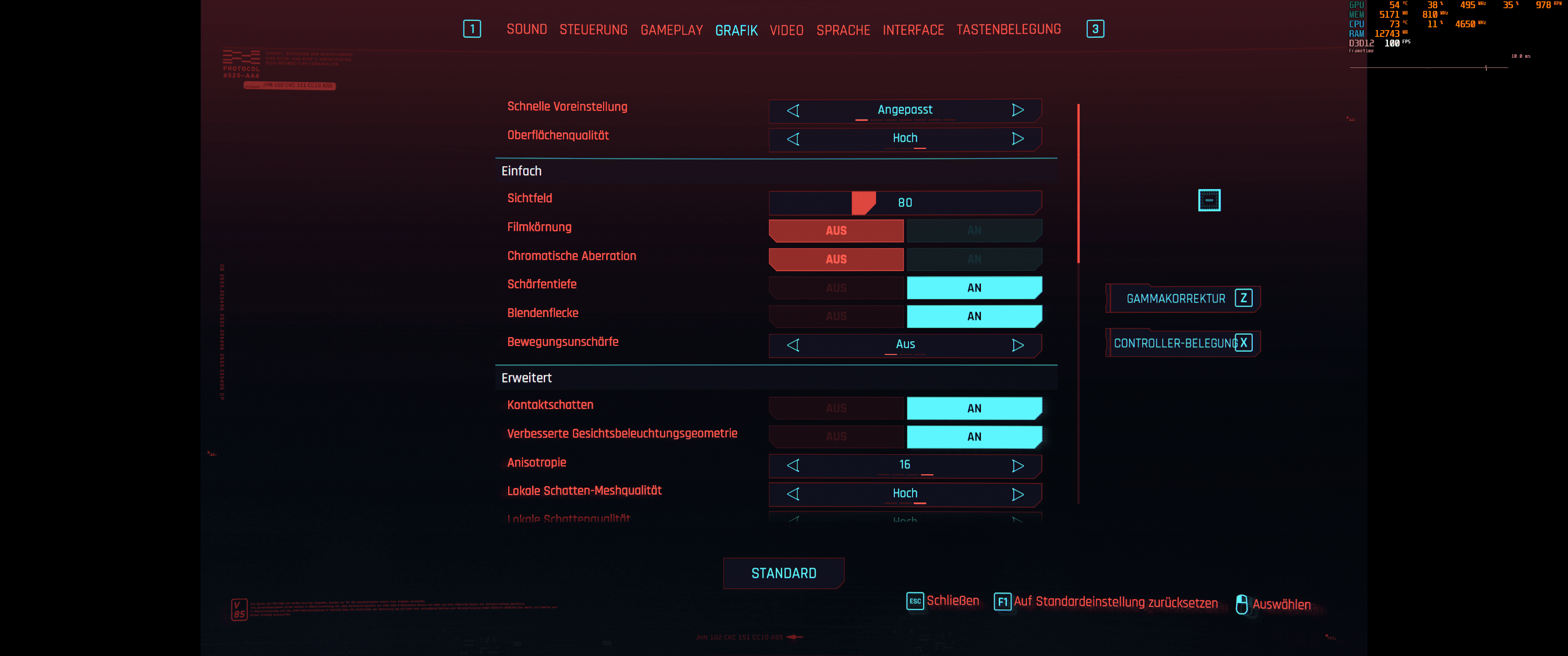This screenshot has width=1568, height=656.
Task: Select the Angepasst preset value
Action: [x=904, y=109]
